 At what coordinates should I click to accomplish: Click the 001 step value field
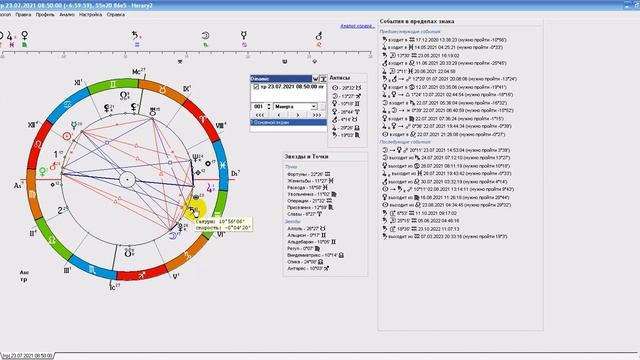[258, 107]
